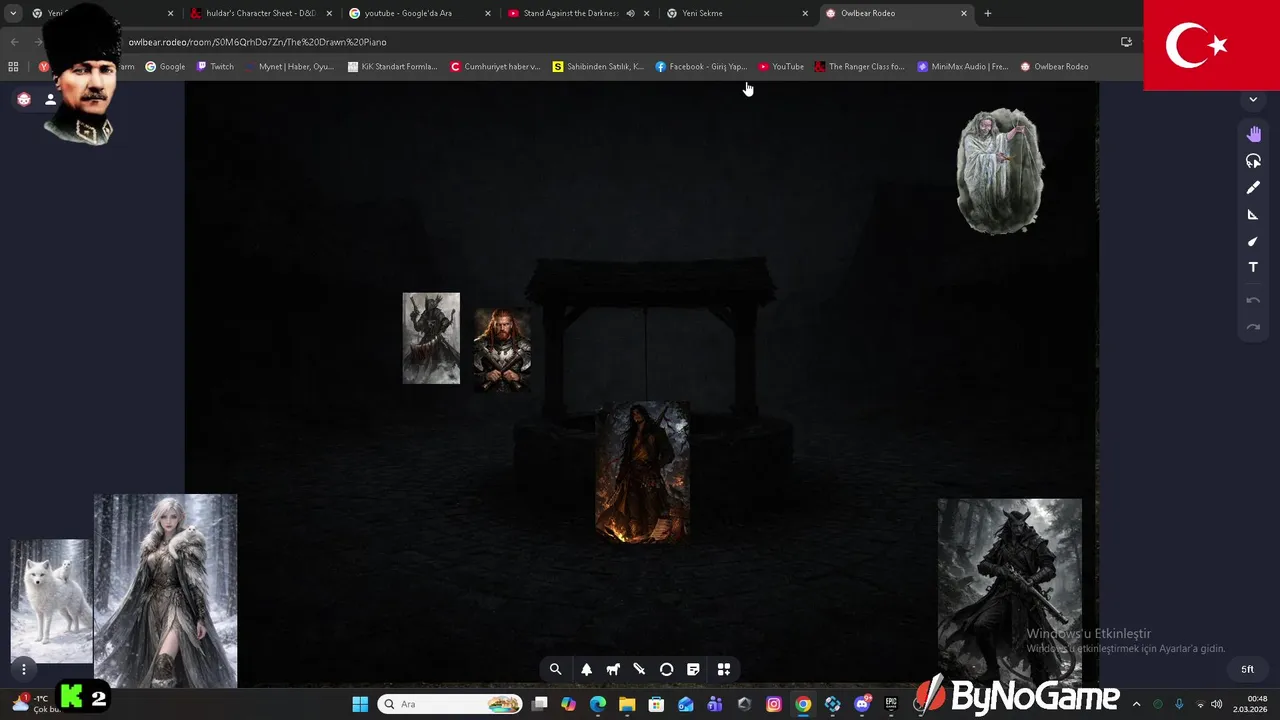The image size is (1280, 720).
Task: Select the hand move tool
Action: 1253,134
